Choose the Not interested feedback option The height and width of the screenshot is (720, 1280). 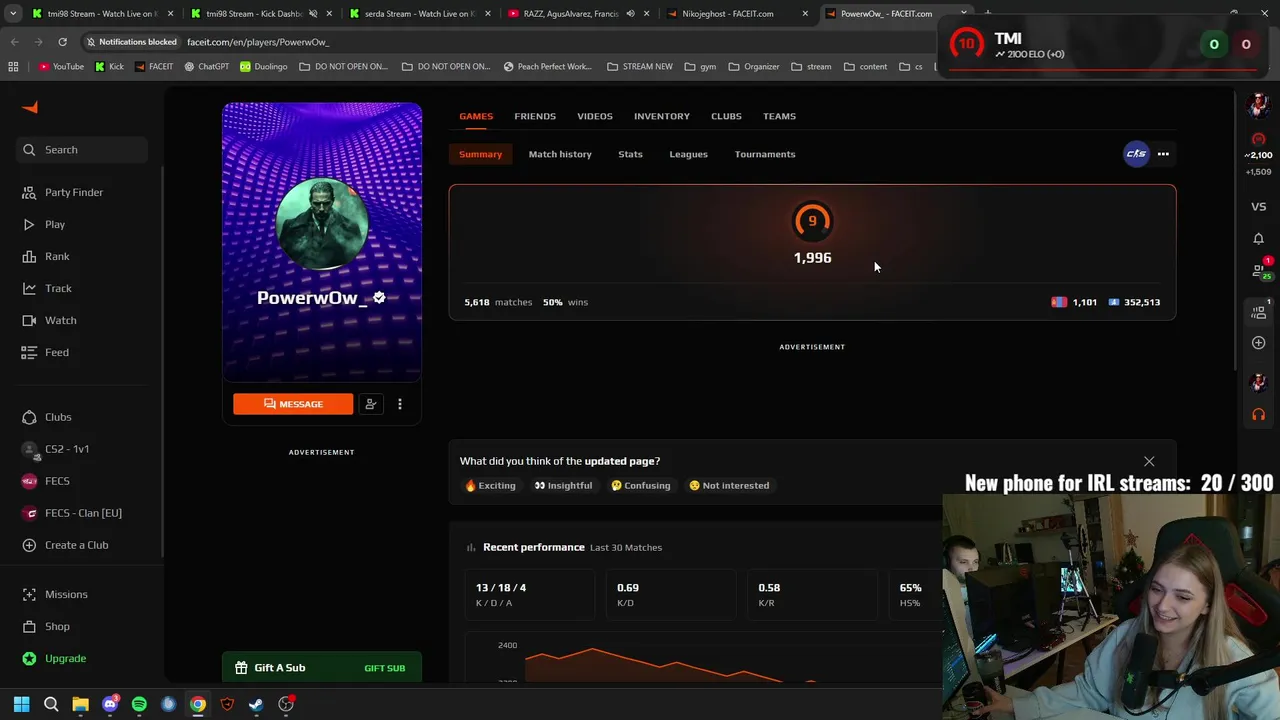[x=729, y=486]
